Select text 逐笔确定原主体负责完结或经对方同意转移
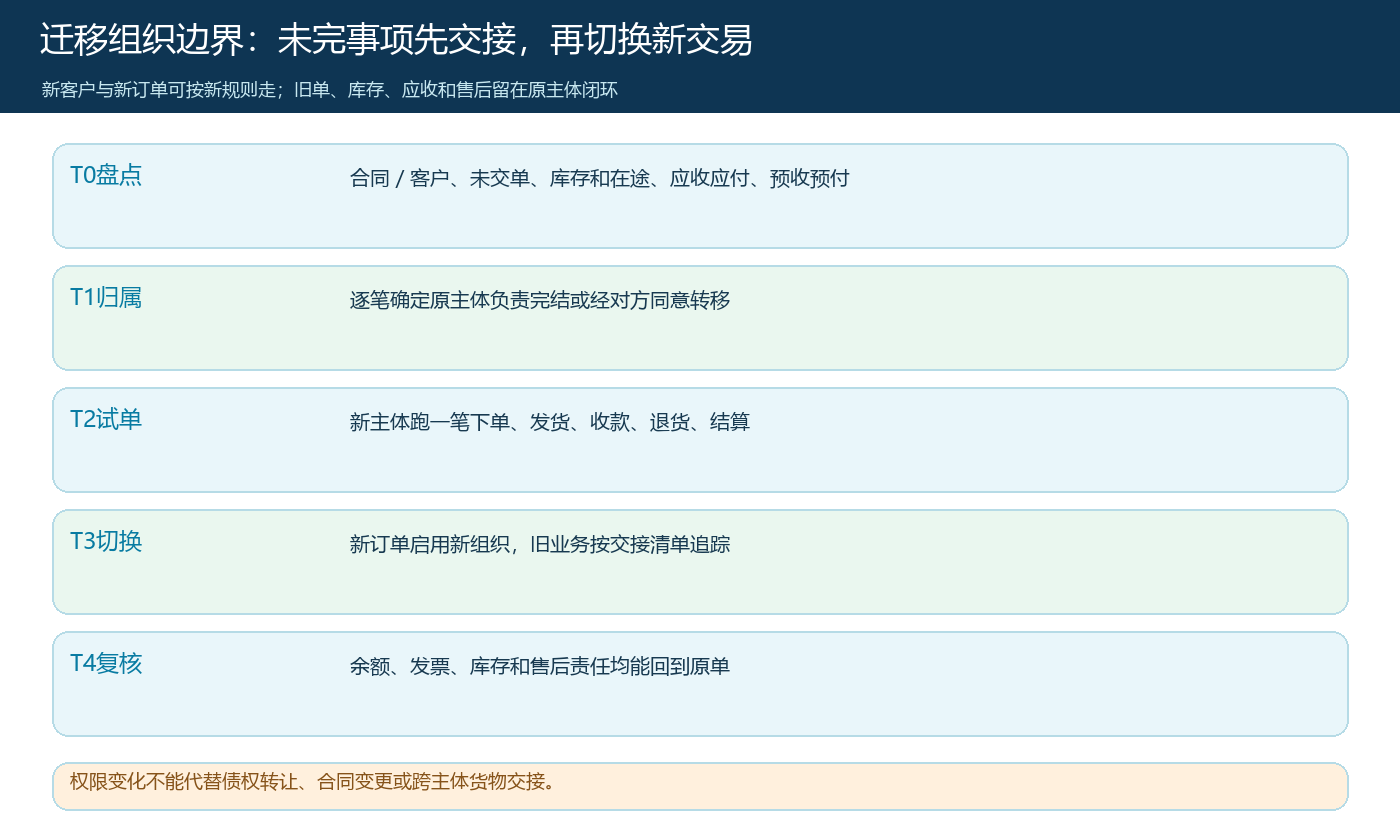Image resolution: width=1400 pixels, height=825 pixels. pyautogui.click(x=540, y=301)
